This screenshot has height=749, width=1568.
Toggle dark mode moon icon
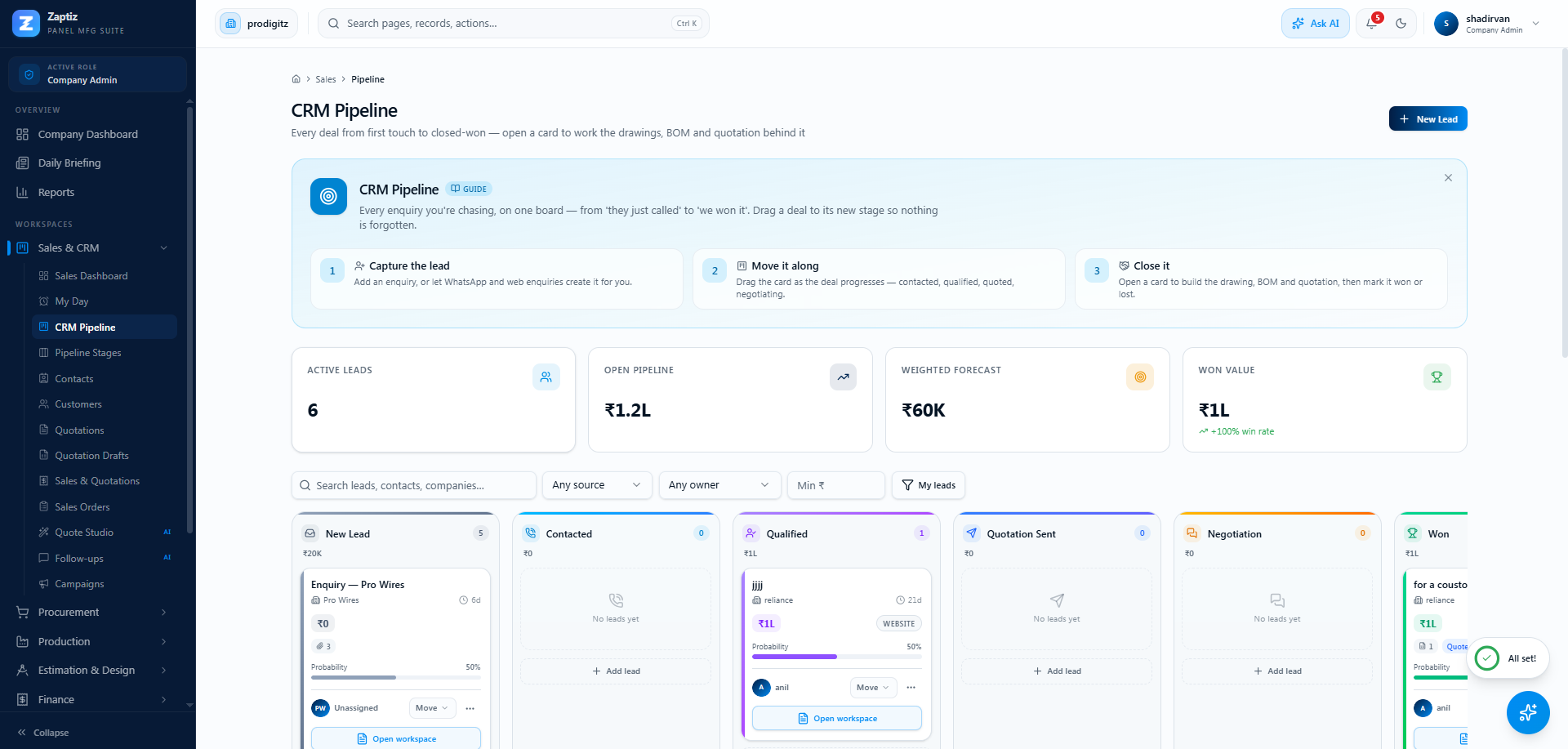(x=1401, y=23)
